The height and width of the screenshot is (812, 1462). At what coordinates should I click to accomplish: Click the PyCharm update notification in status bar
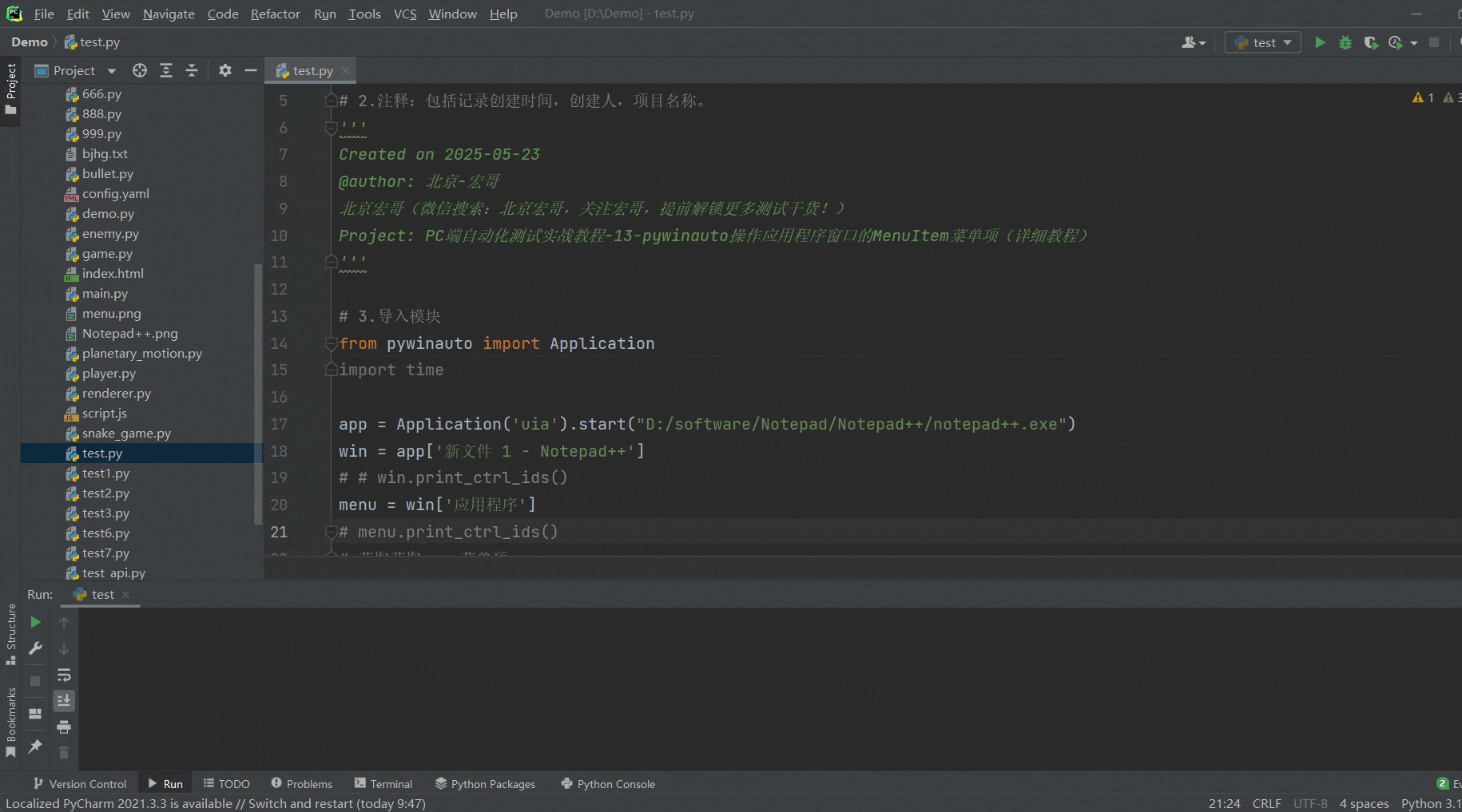(x=216, y=803)
